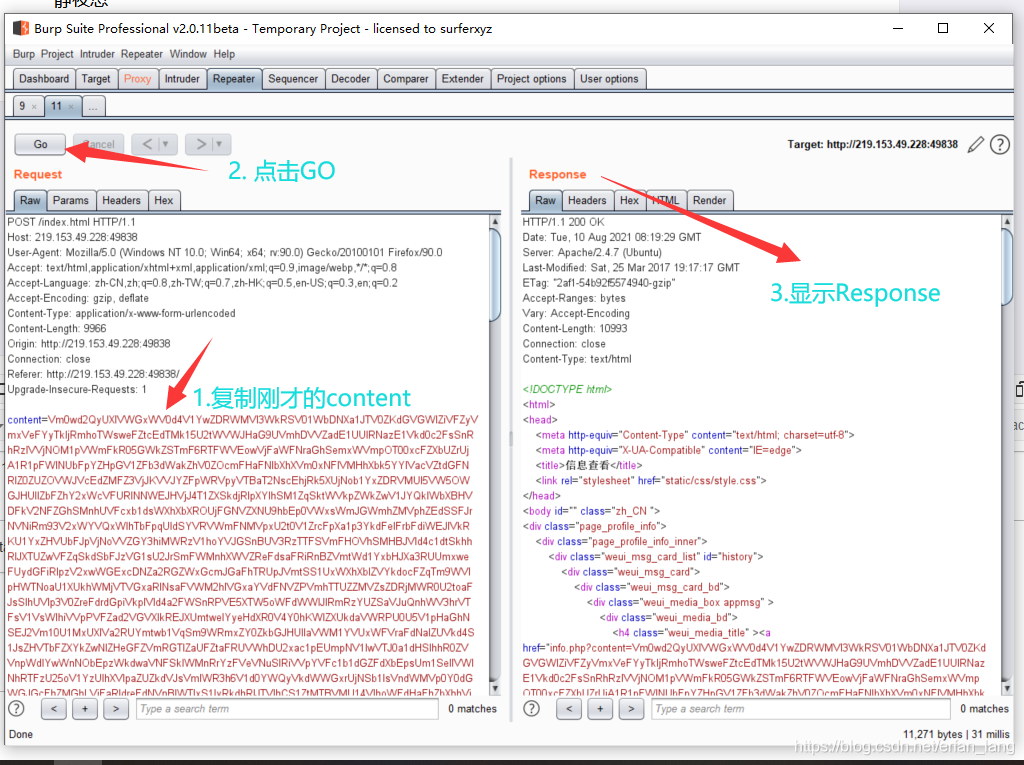Image resolution: width=1024 pixels, height=765 pixels.
Task: Focus the response search term field
Action: (801, 709)
